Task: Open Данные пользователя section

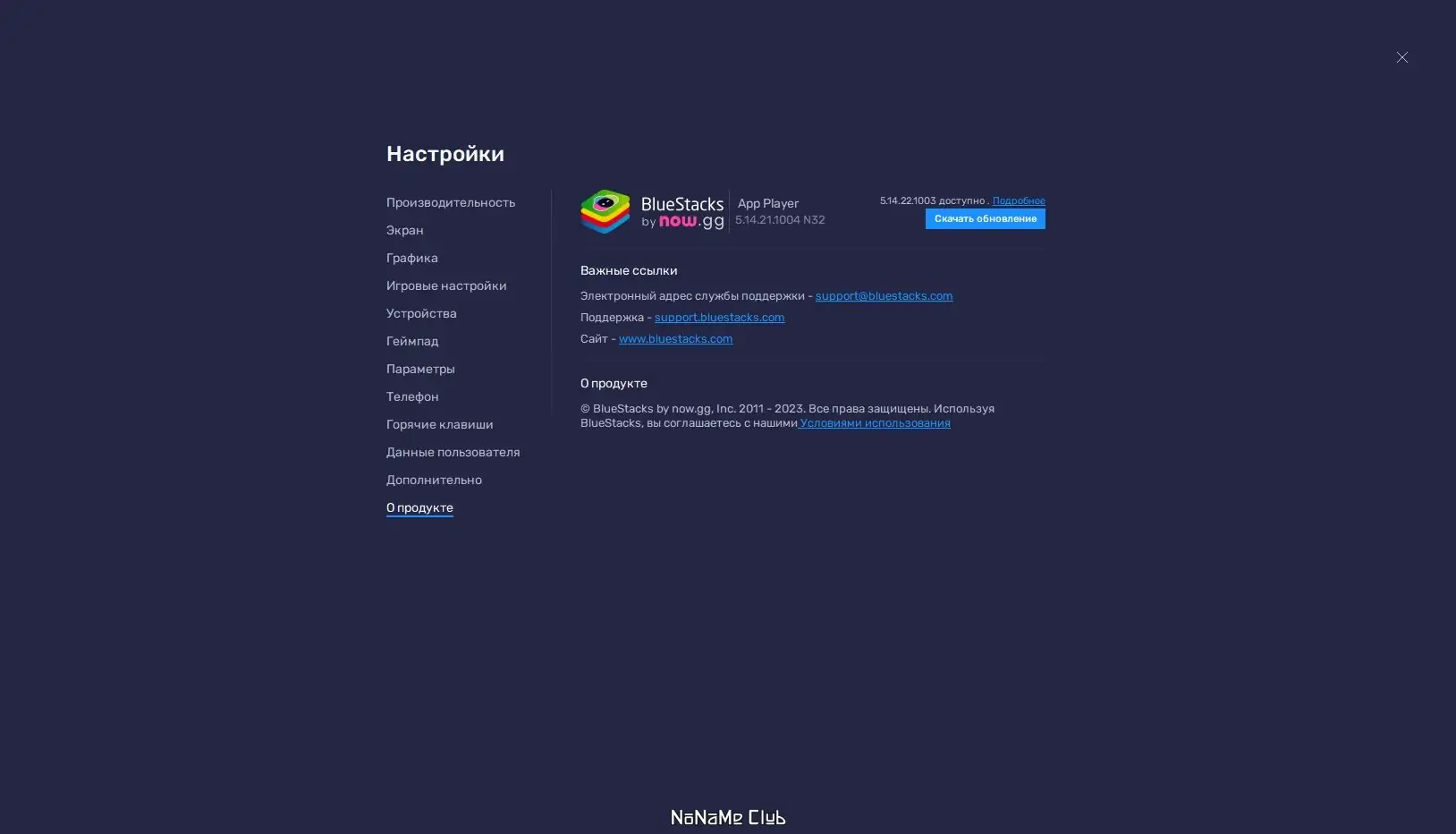Action: (453, 452)
